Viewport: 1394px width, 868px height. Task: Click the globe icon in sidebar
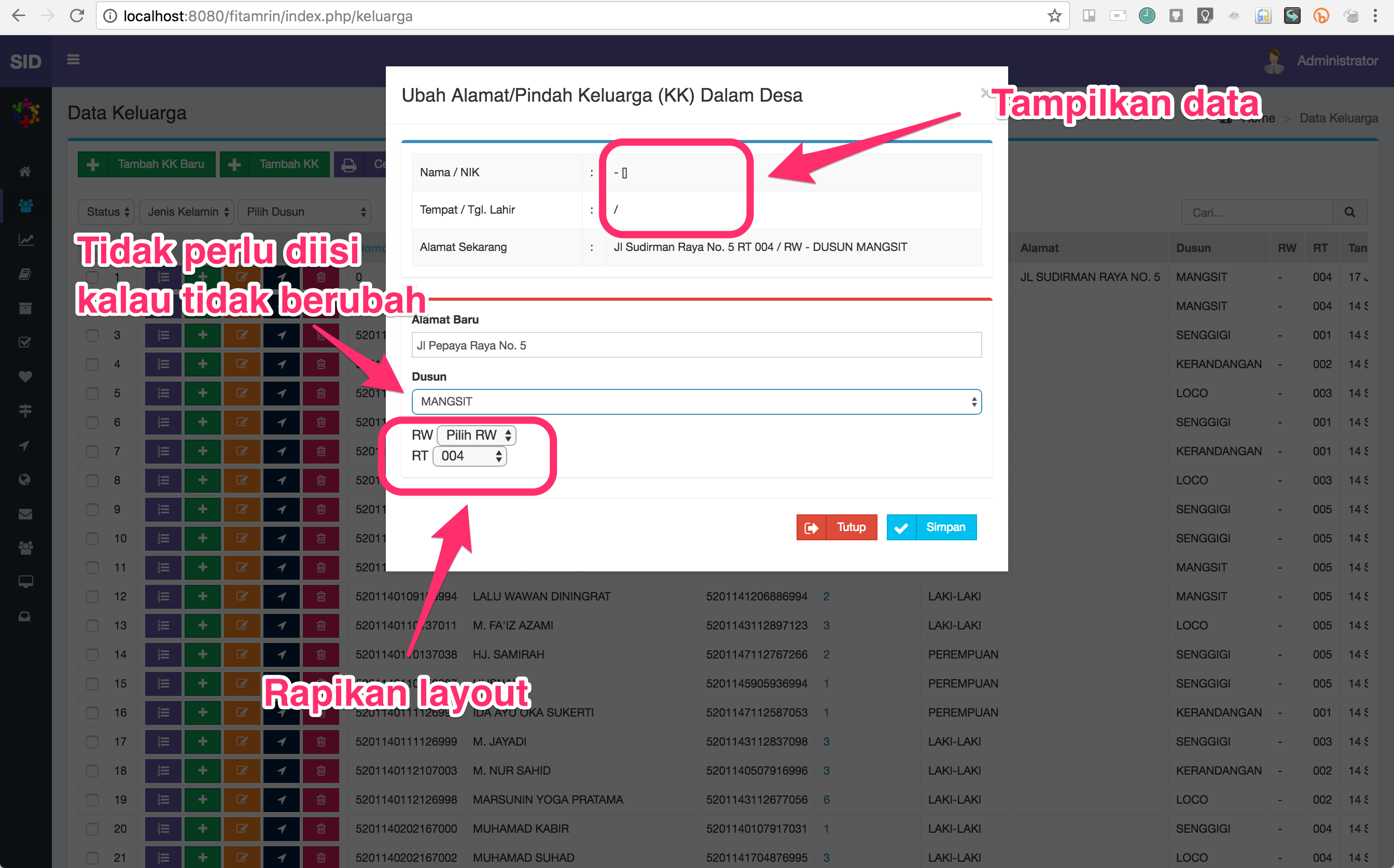(25, 479)
